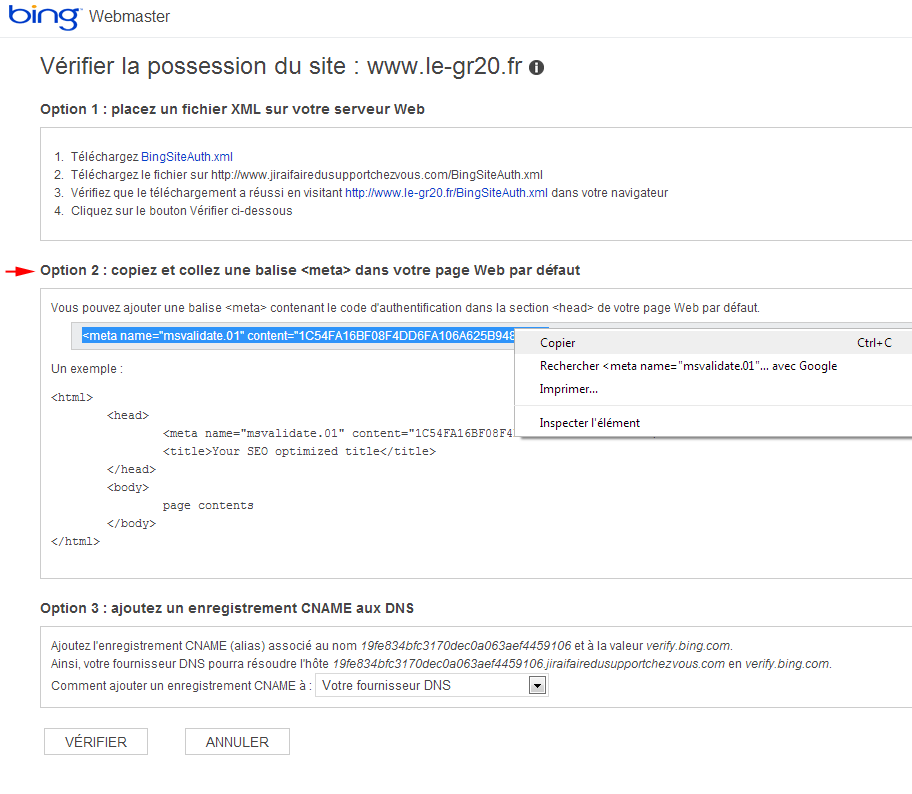912x794 pixels.
Task: Open the Webmaster header link
Action: (129, 16)
